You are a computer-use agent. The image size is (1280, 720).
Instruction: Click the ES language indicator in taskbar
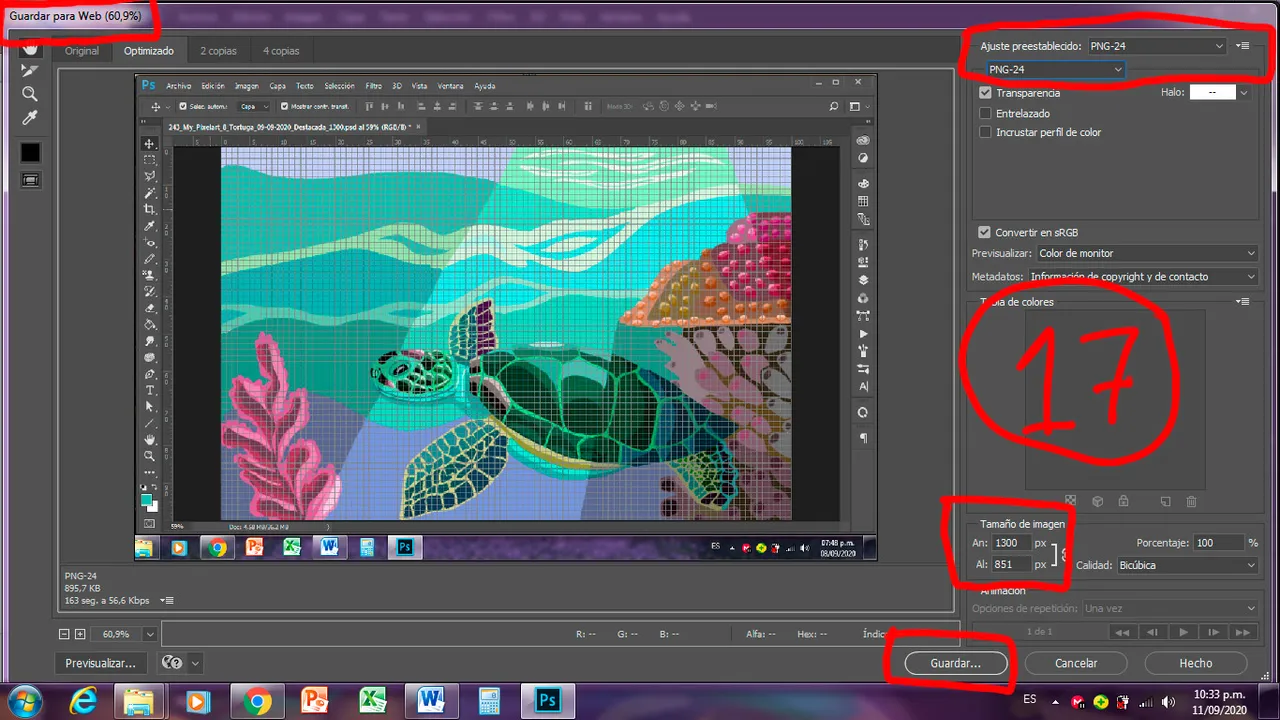coord(1030,698)
